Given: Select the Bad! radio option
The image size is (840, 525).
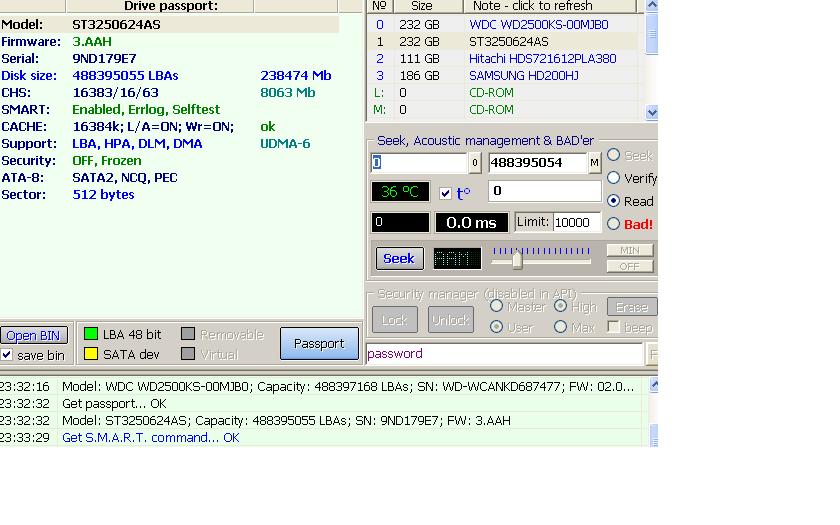Looking at the screenshot, I should pyautogui.click(x=613, y=224).
